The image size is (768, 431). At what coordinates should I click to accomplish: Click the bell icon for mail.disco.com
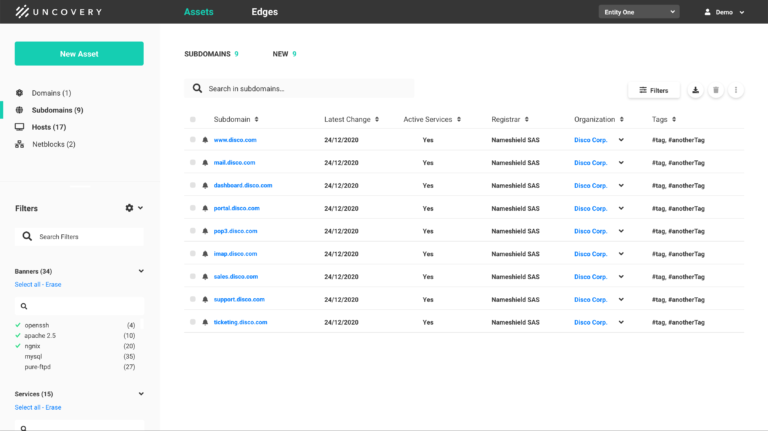coord(205,163)
